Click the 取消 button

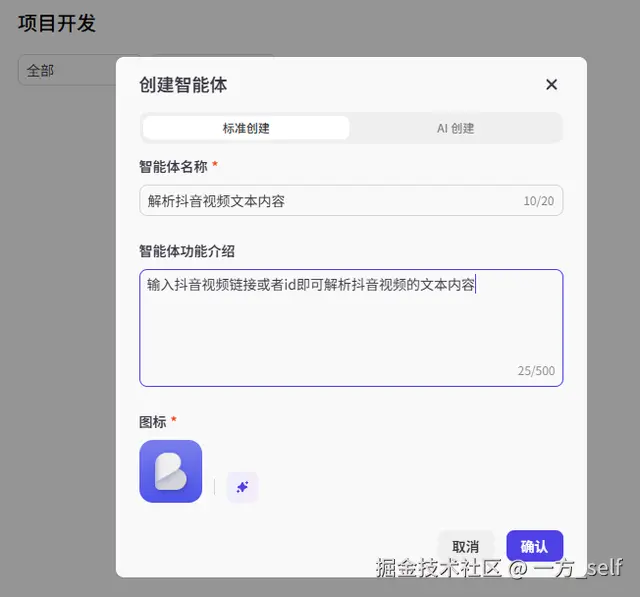point(465,546)
